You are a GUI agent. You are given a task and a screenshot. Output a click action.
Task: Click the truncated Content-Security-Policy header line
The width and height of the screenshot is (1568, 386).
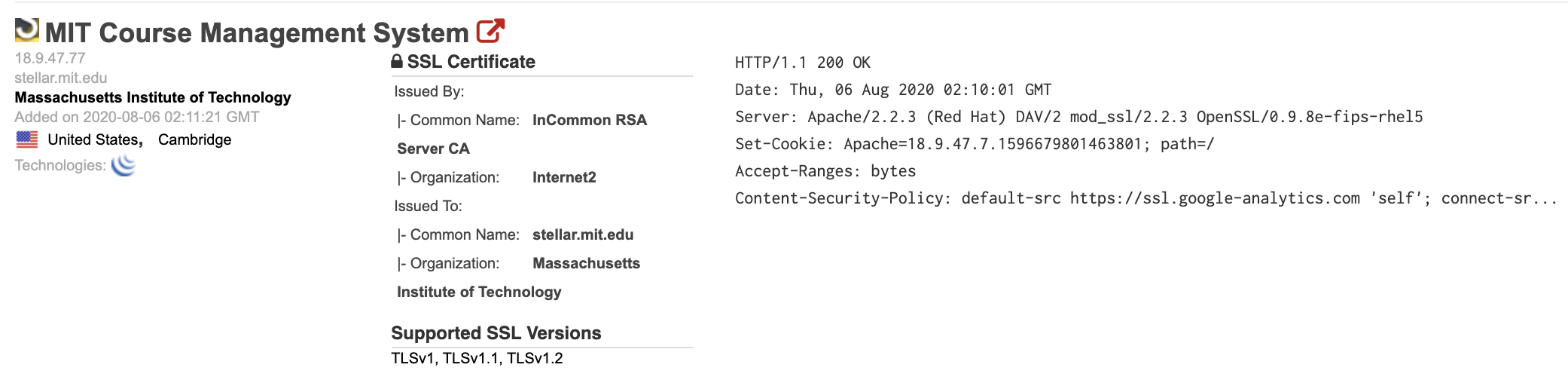(x=1146, y=198)
